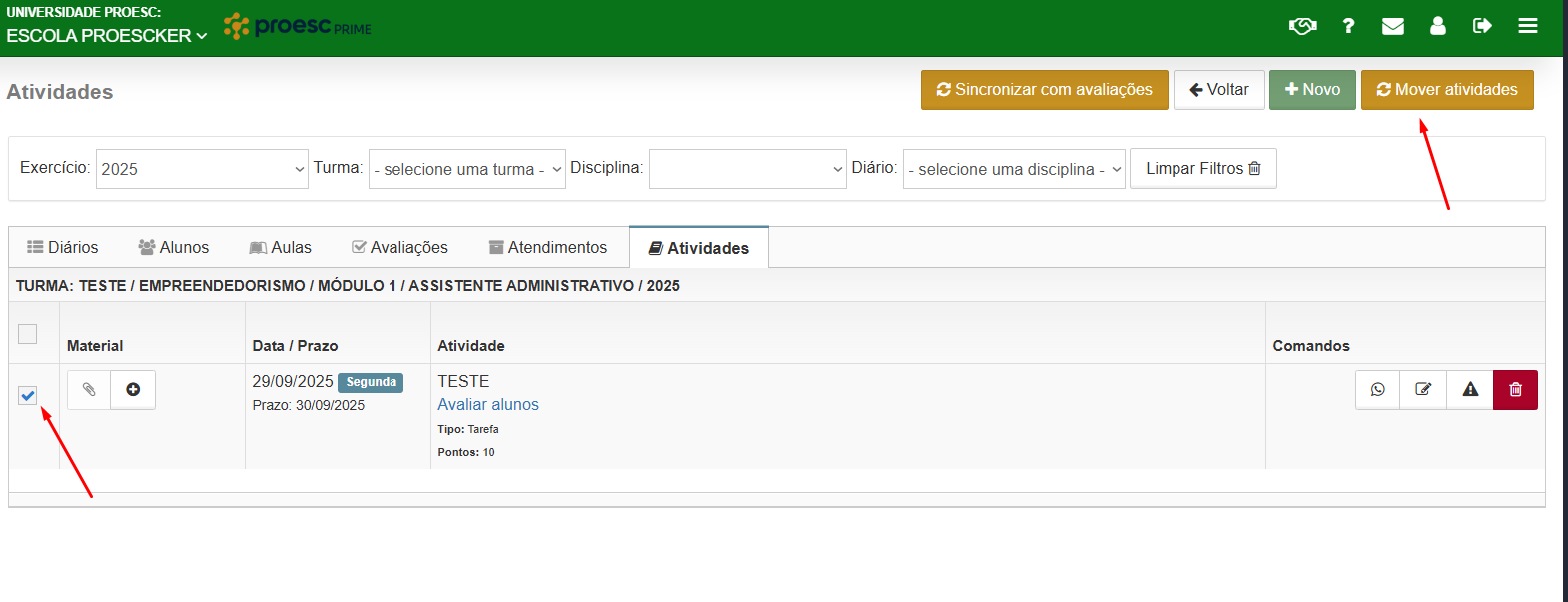Image resolution: width=1568 pixels, height=602 pixels.
Task: Uncheck the TESTE activity row checkbox
Action: [28, 396]
